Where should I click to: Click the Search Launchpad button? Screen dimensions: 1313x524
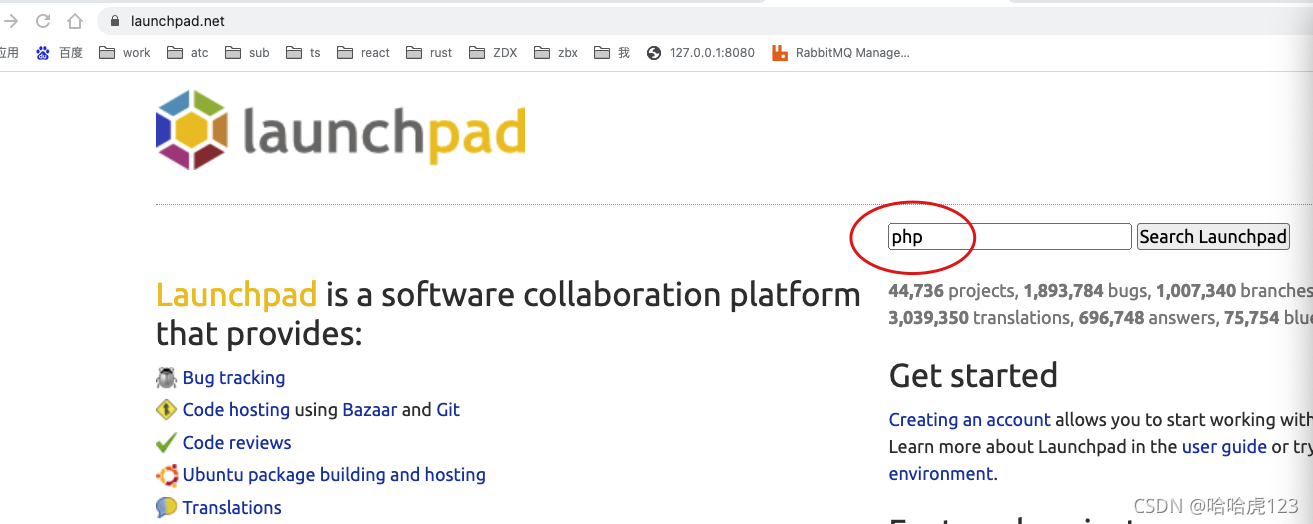click(1213, 237)
